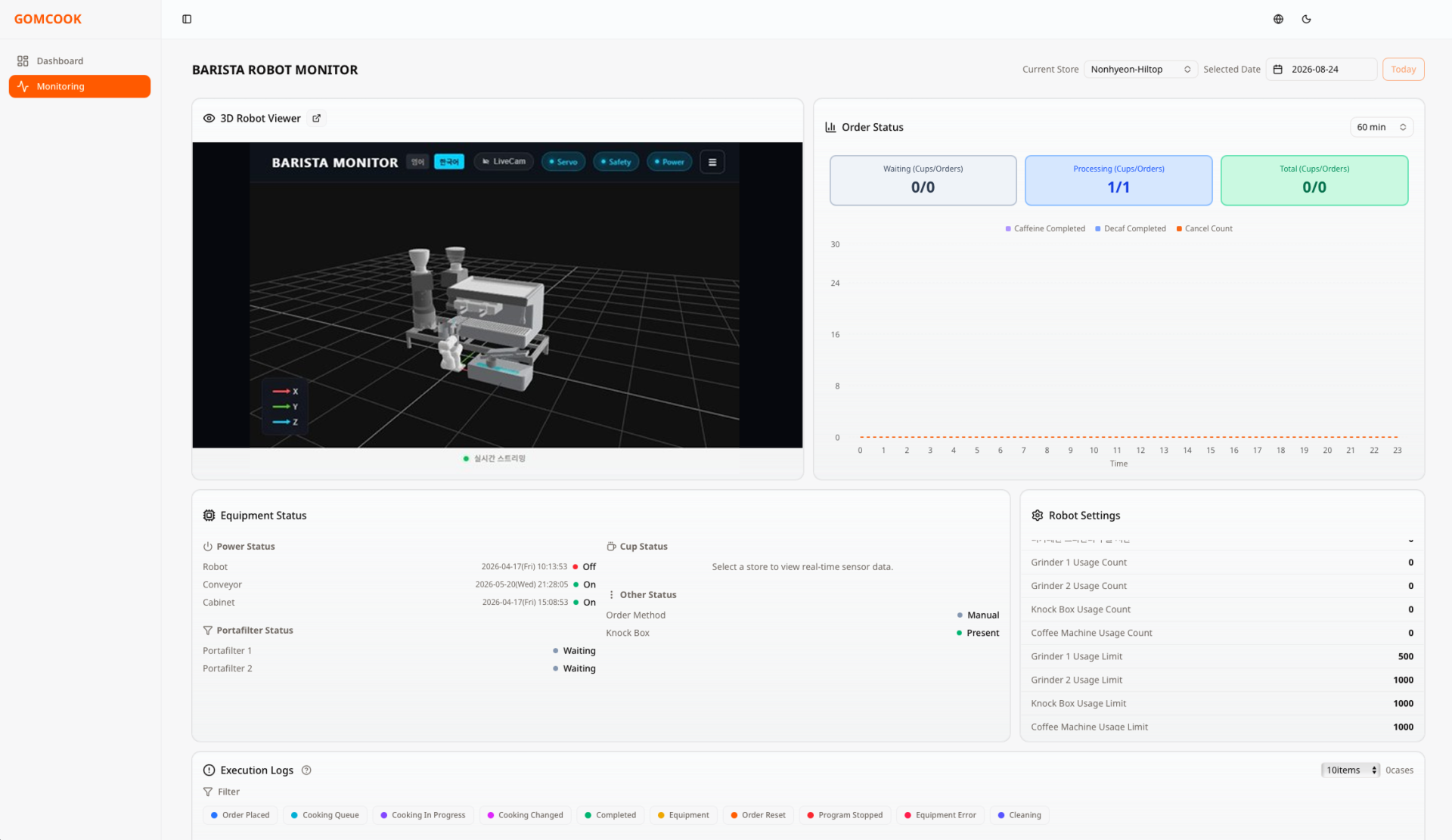Click the Grinder 2 Usage Limit row
The width and height of the screenshot is (1452, 840).
[1222, 680]
